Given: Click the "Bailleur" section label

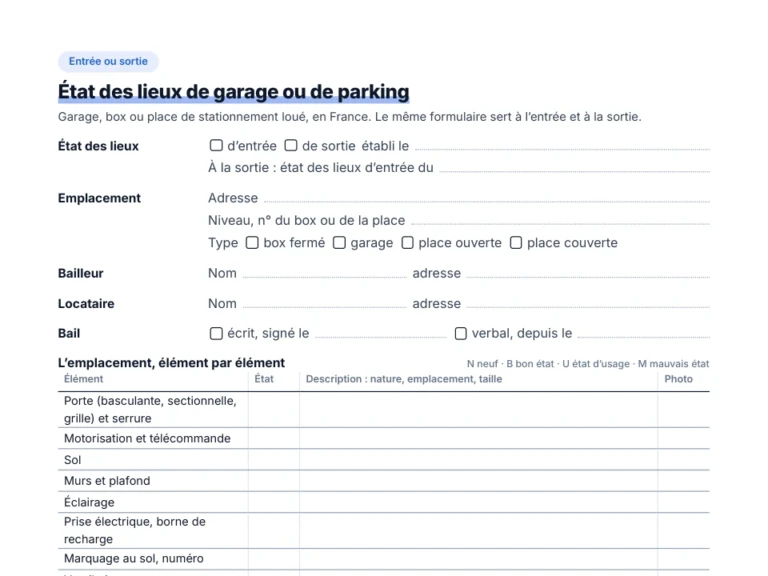Looking at the screenshot, I should coord(81,273).
